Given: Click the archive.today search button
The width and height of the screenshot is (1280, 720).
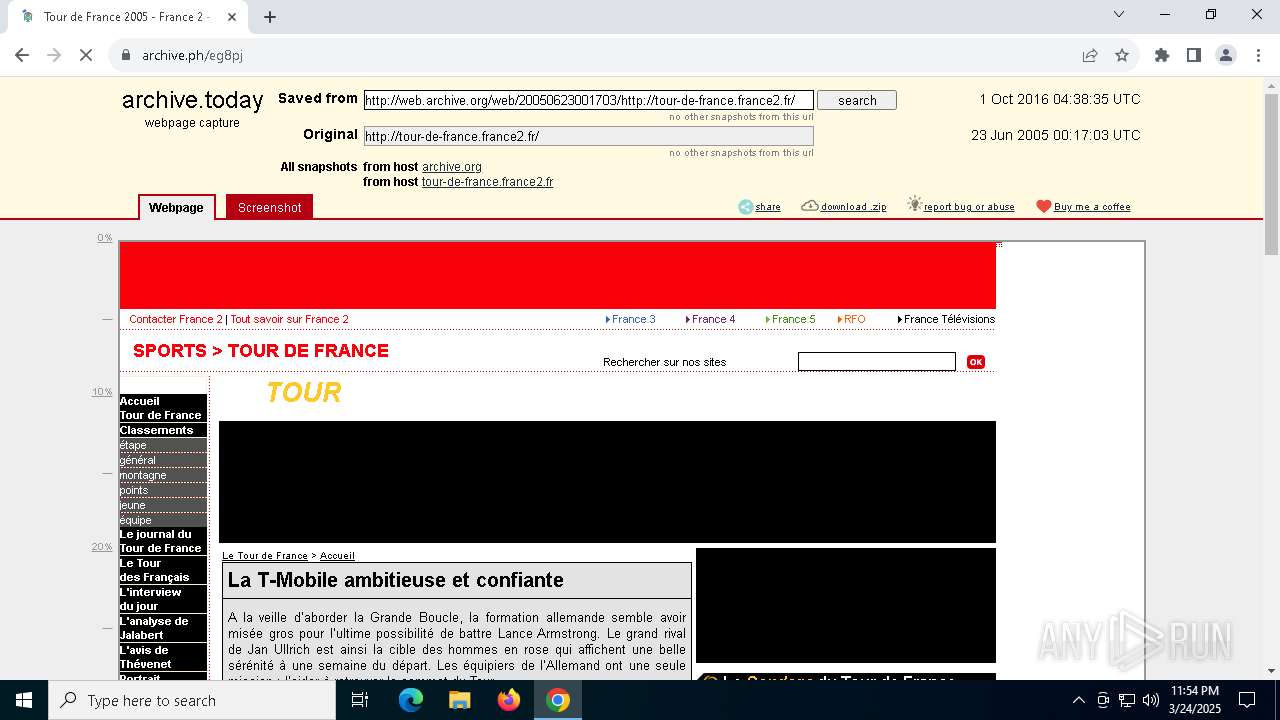Looking at the screenshot, I should [857, 100].
